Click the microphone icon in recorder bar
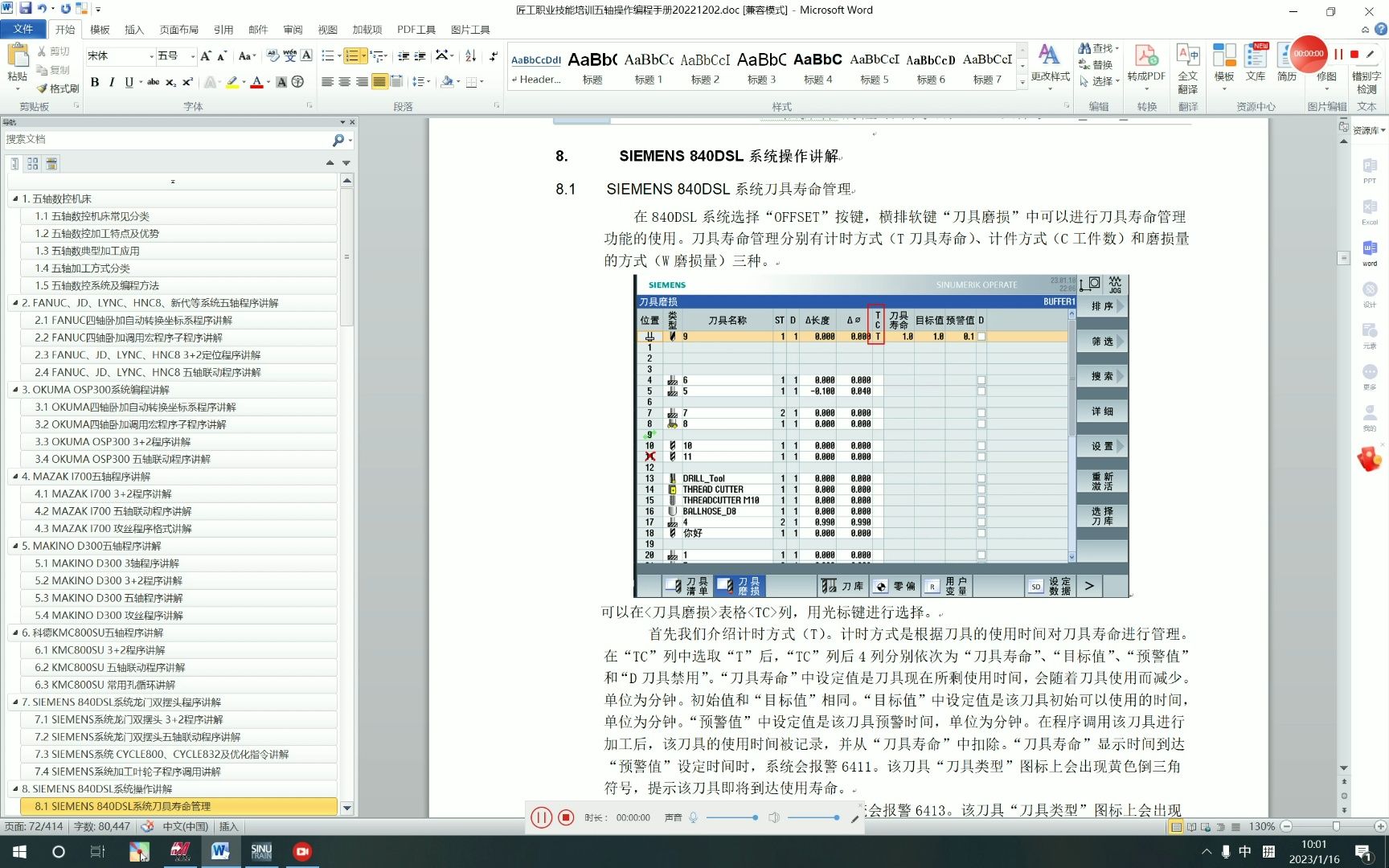 pos(693,817)
